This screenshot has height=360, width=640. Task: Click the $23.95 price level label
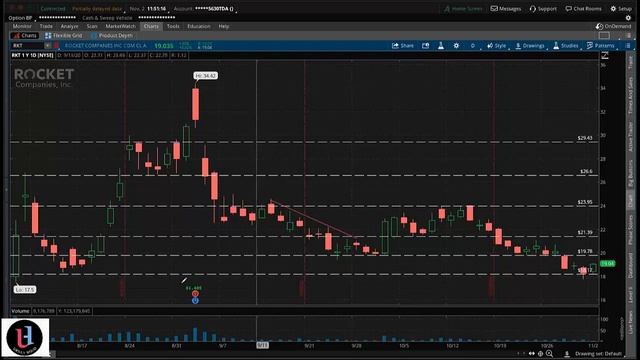click(585, 202)
